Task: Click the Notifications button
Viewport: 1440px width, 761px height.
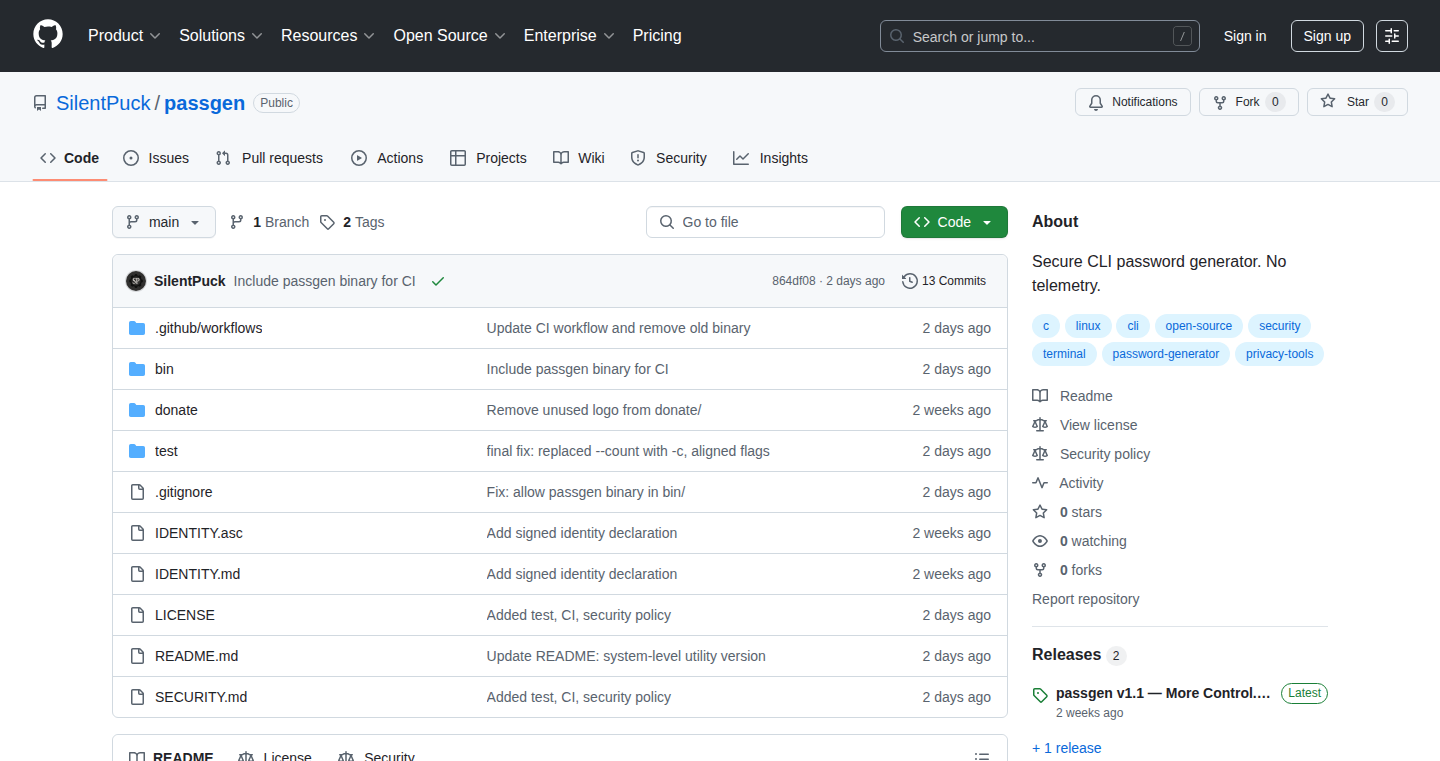Action: point(1133,102)
